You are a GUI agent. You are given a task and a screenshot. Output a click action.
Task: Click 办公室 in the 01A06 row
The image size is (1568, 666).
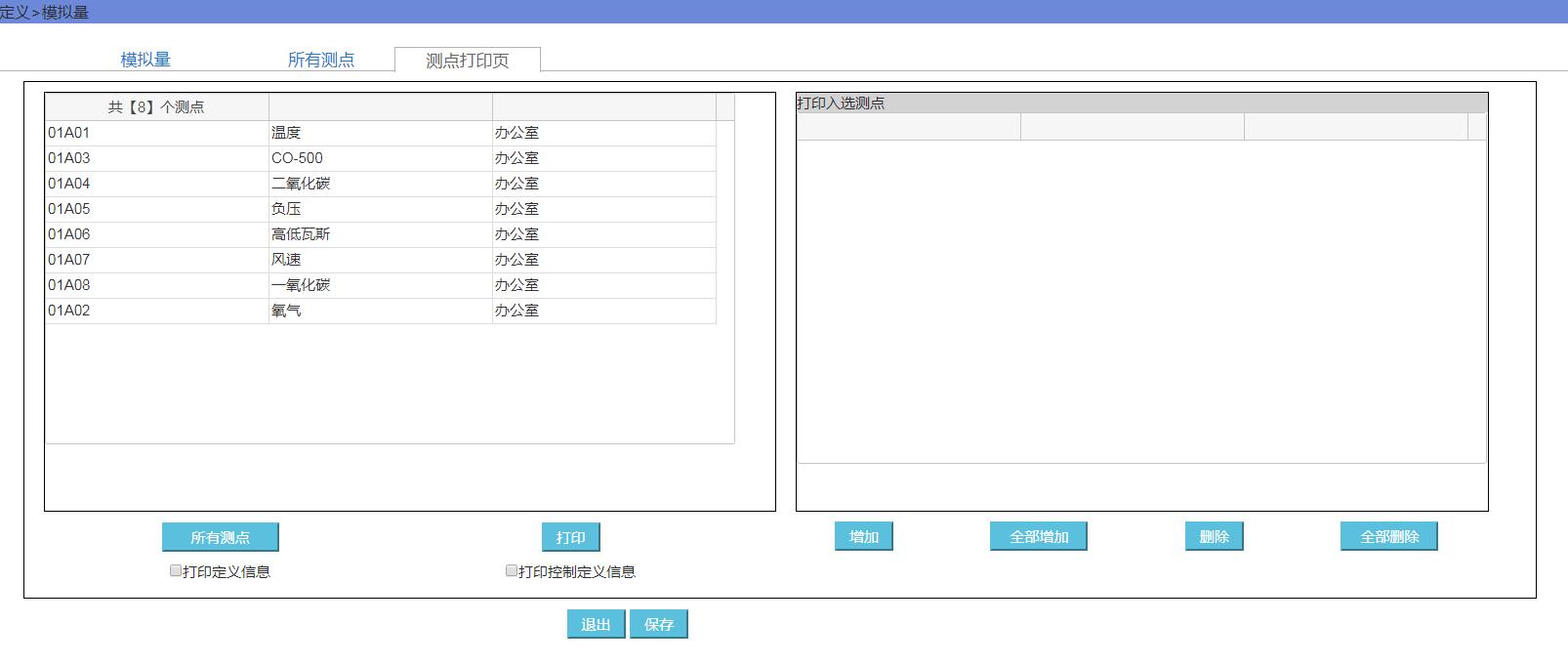click(x=604, y=234)
